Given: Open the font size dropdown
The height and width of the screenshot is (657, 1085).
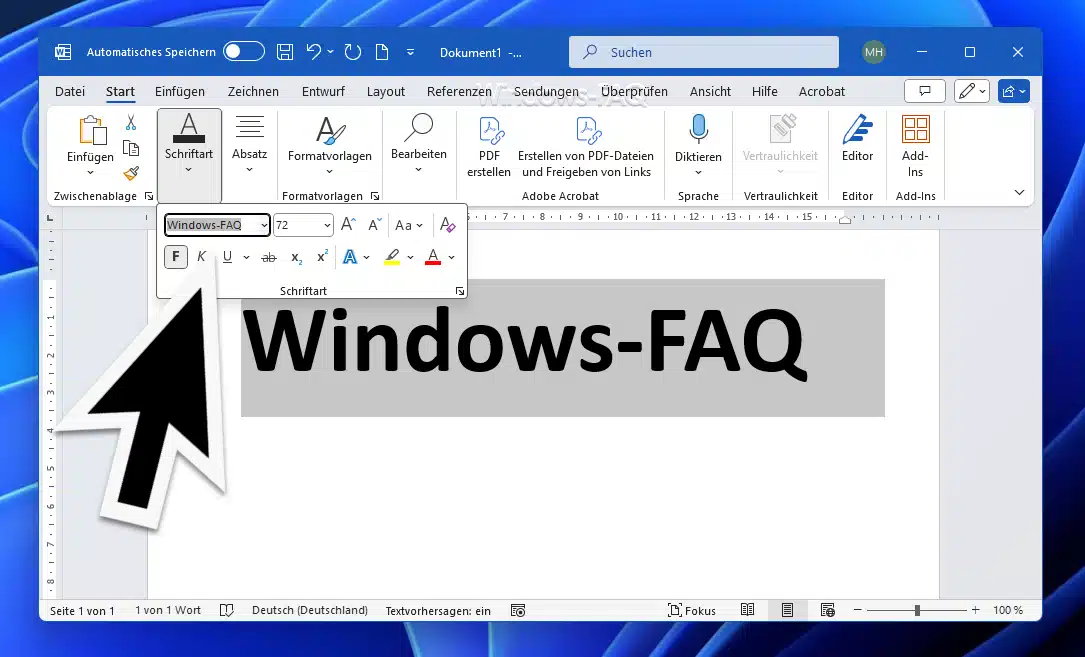Looking at the screenshot, I should (x=327, y=226).
